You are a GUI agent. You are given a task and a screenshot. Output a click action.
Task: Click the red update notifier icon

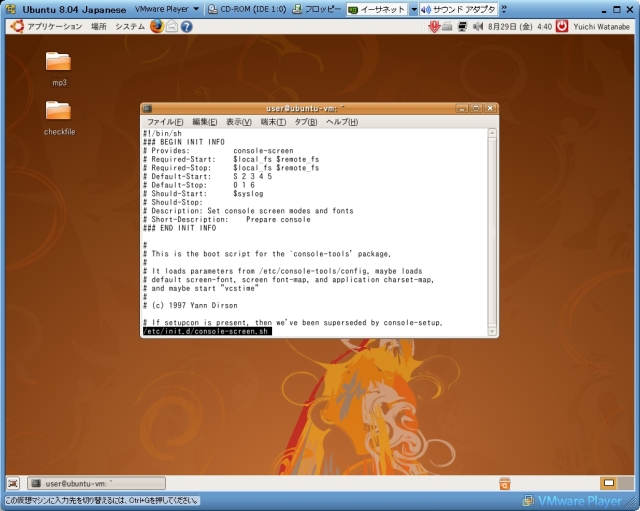click(434, 27)
